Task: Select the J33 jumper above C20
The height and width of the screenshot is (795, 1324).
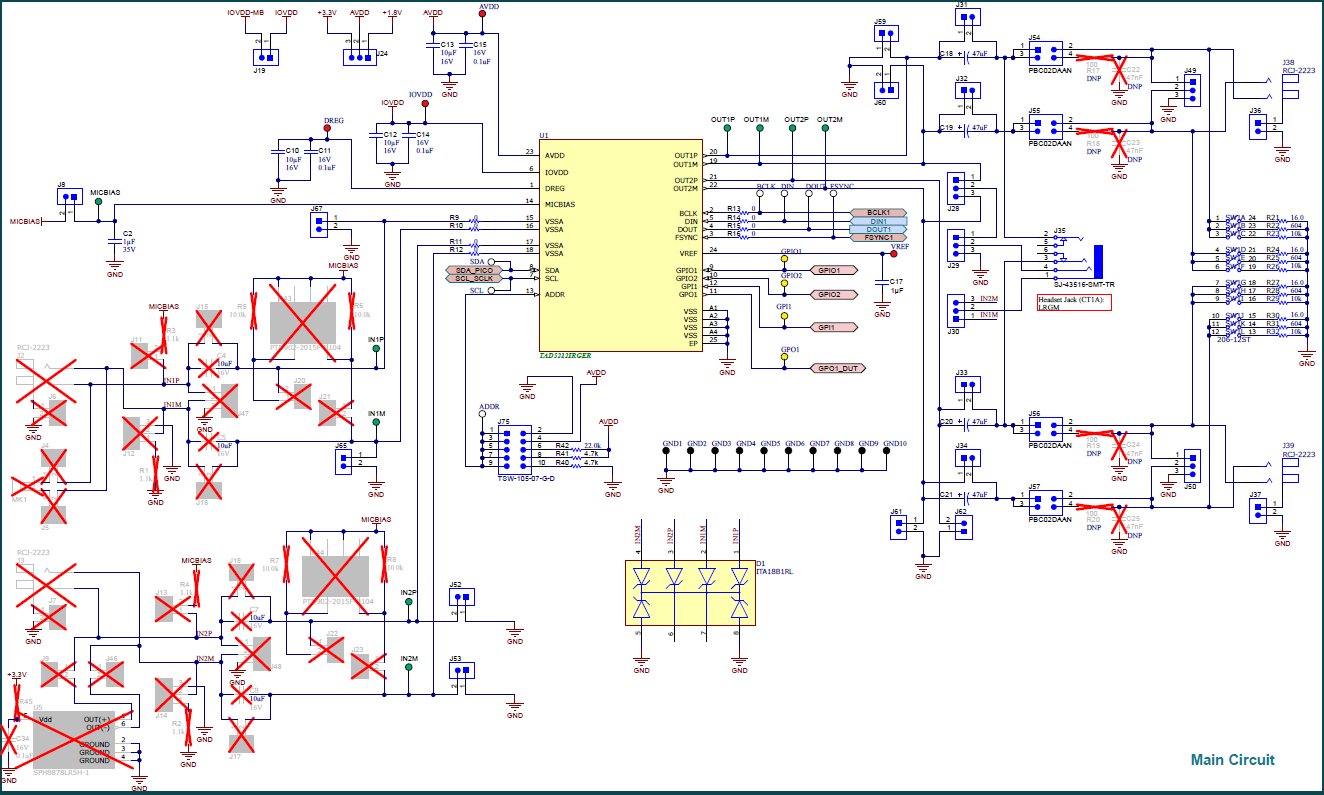Action: coord(968,385)
